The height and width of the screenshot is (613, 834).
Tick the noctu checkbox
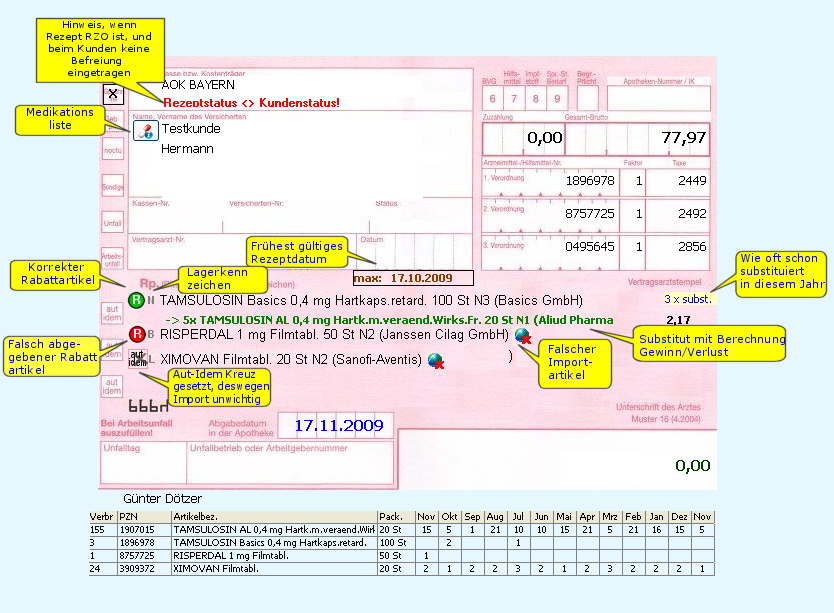click(113, 150)
